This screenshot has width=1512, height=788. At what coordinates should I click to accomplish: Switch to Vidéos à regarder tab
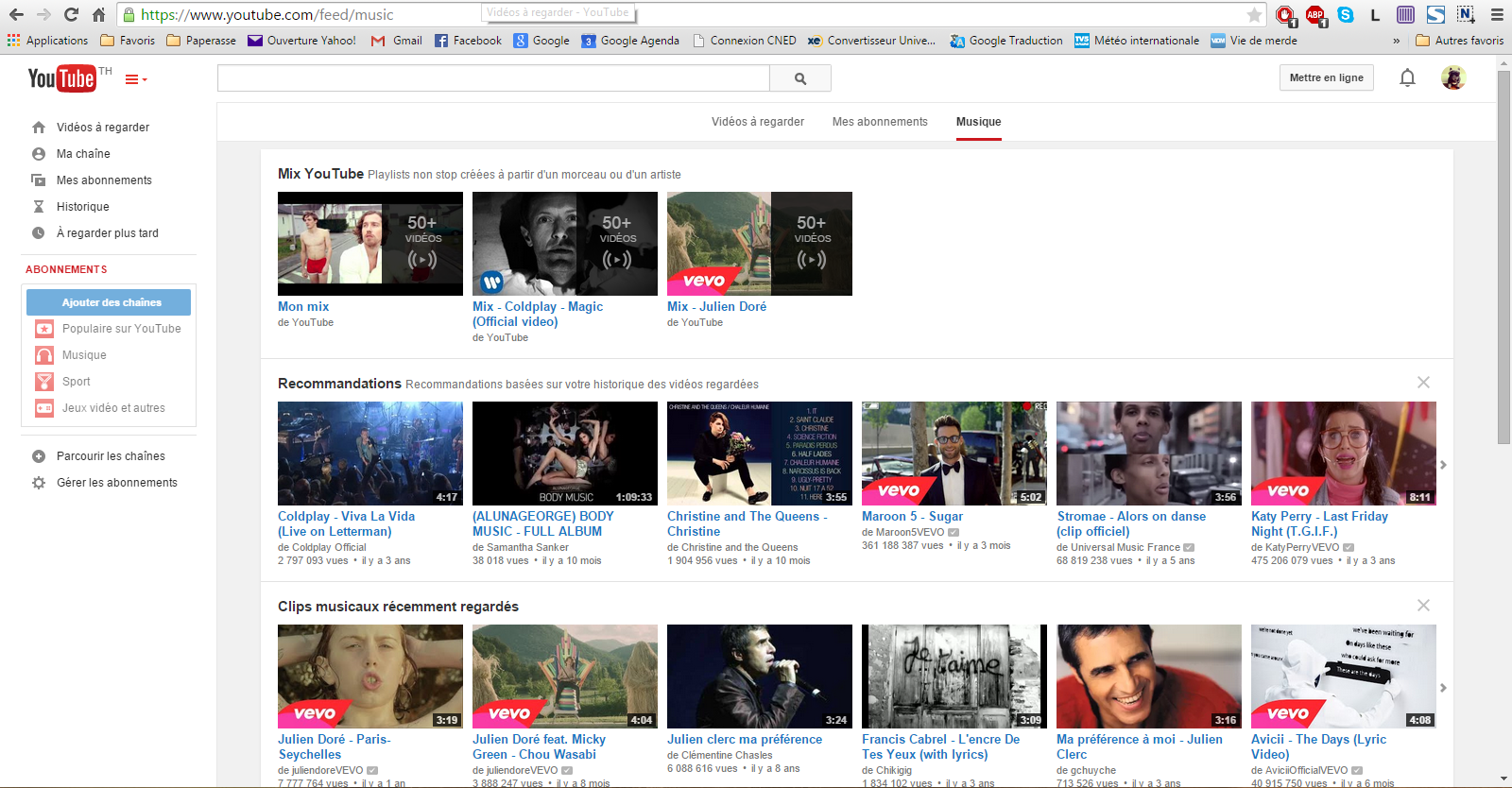coord(758,122)
